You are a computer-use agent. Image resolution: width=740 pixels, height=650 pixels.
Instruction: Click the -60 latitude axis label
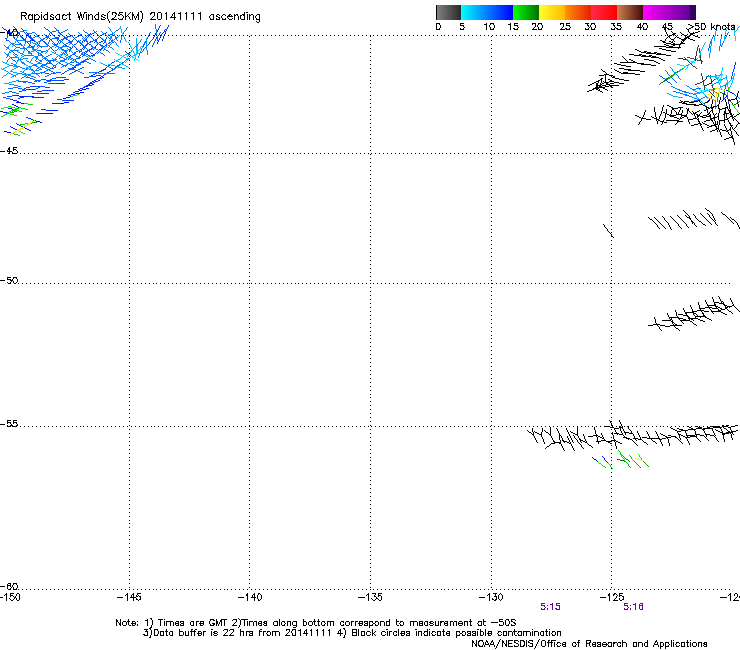tap(9, 586)
